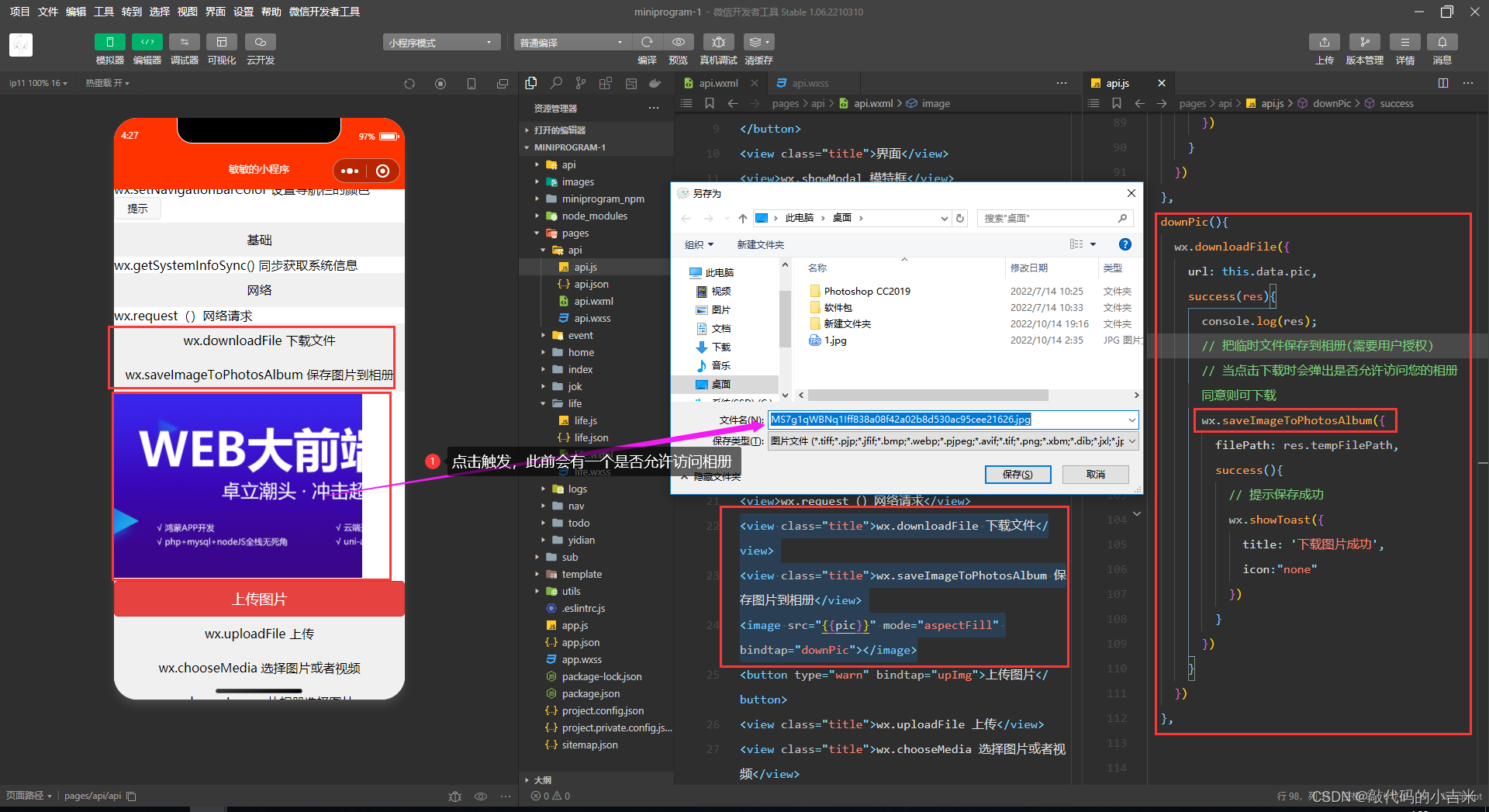Open the messages bell icon
The image size is (1489, 812).
click(1442, 42)
